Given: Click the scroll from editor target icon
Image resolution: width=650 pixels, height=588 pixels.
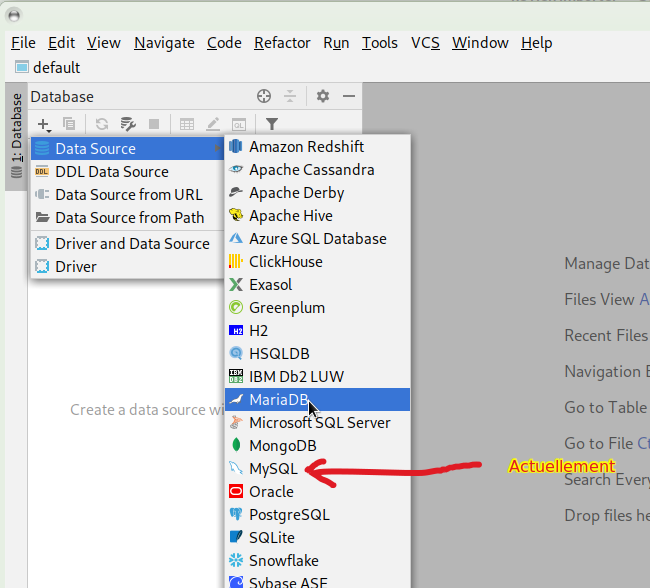Looking at the screenshot, I should 264,97.
